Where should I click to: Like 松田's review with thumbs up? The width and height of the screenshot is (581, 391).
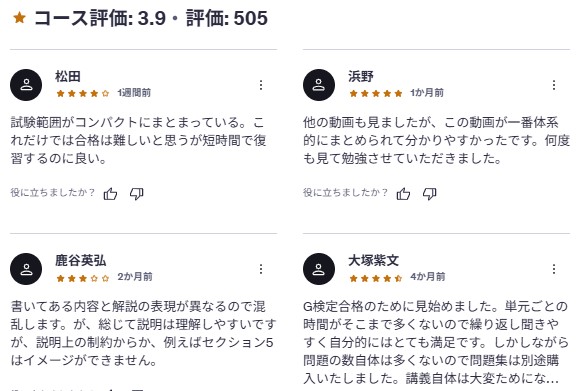coord(110,193)
